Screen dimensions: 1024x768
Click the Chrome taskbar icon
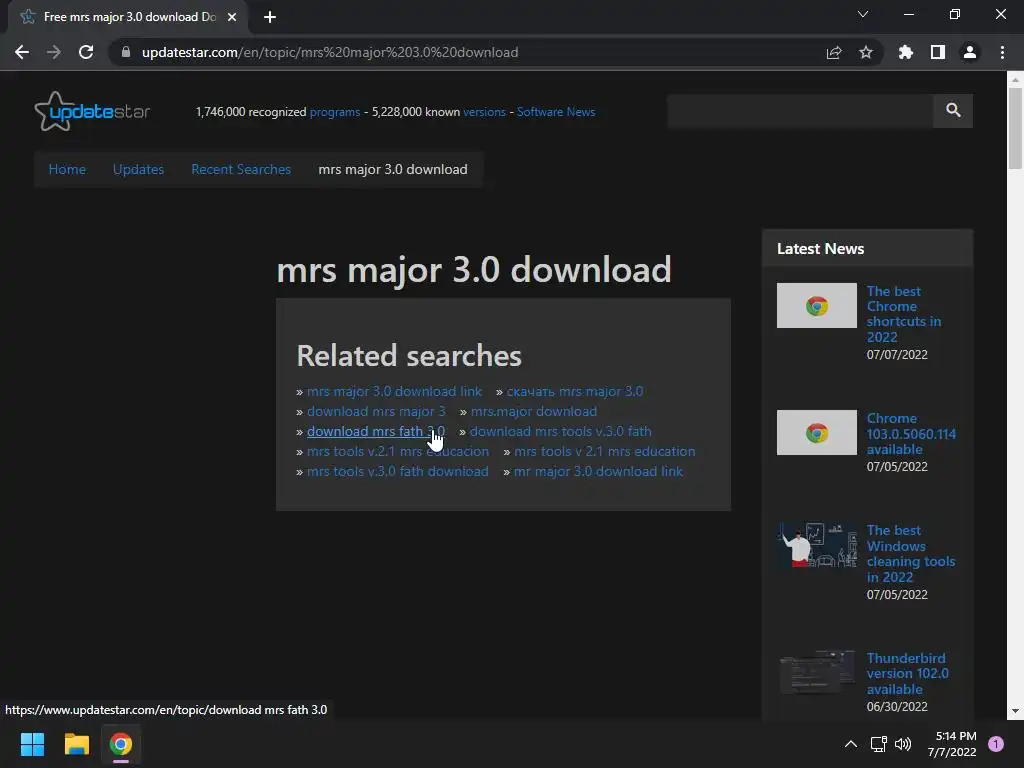coord(121,744)
